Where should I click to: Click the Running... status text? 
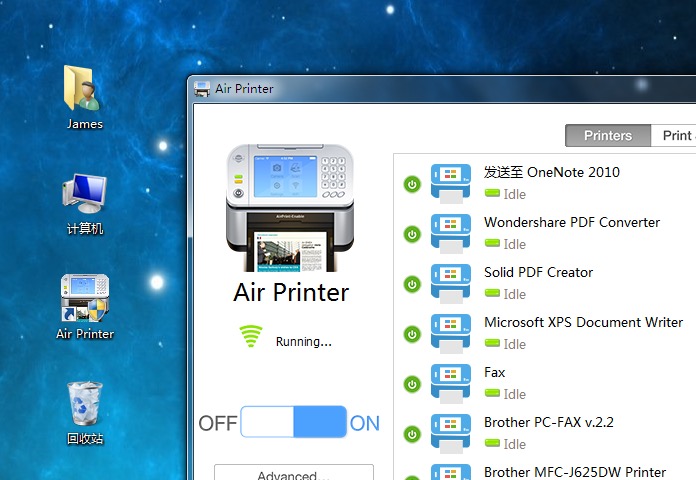(x=304, y=341)
